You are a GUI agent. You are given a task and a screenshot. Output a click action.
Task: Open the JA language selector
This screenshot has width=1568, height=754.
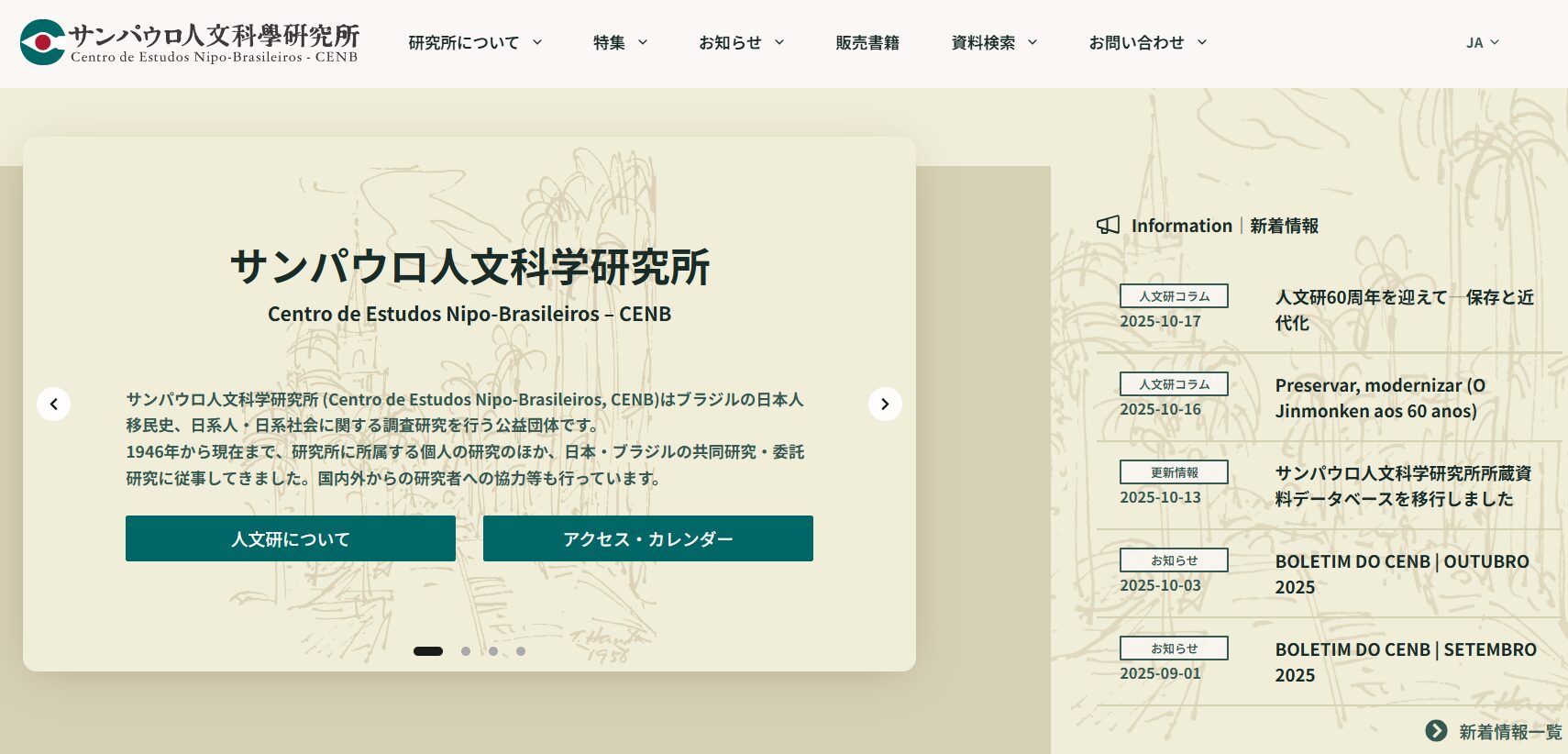tap(1482, 42)
